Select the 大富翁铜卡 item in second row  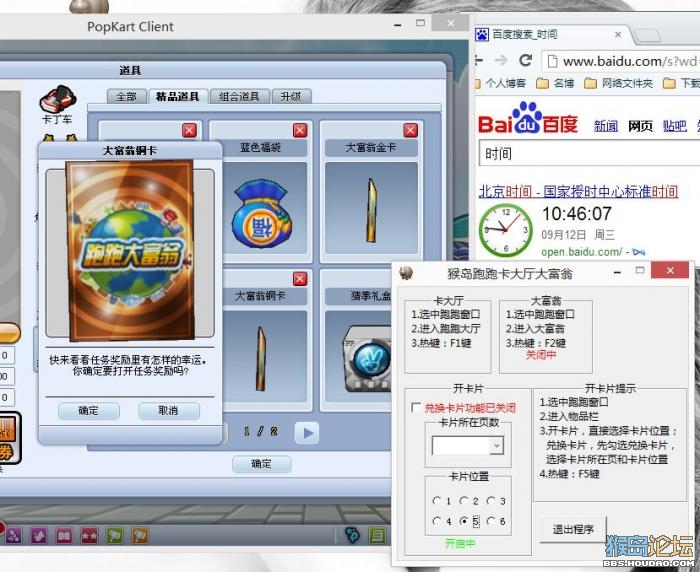[x=261, y=359]
